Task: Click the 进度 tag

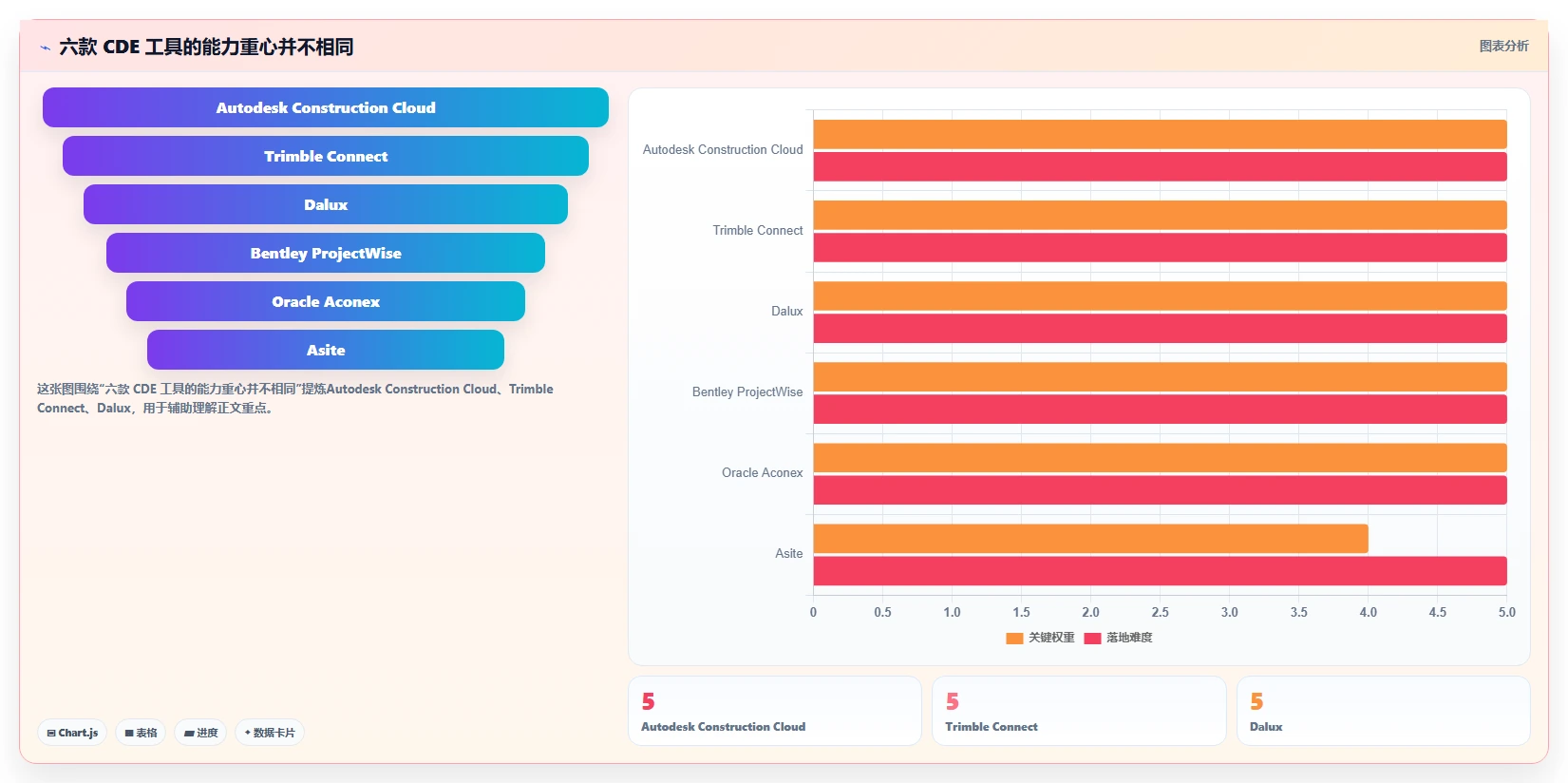Action: pos(200,733)
